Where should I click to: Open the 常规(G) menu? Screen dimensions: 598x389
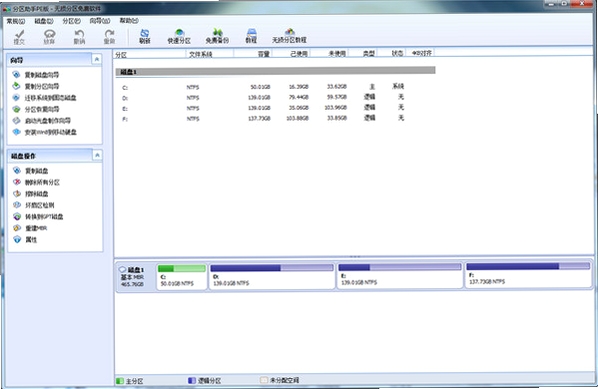coord(16,21)
